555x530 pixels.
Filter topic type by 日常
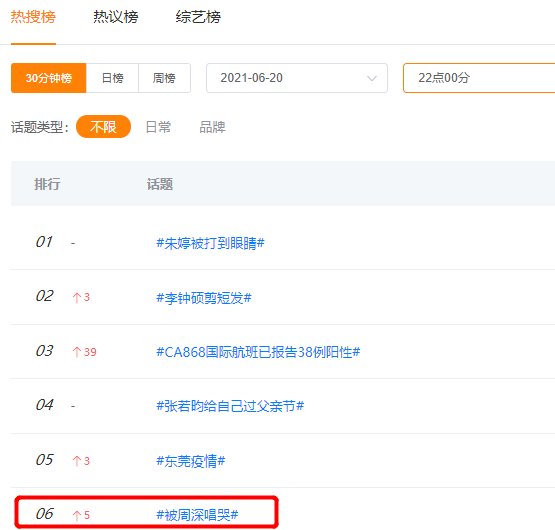pos(158,127)
